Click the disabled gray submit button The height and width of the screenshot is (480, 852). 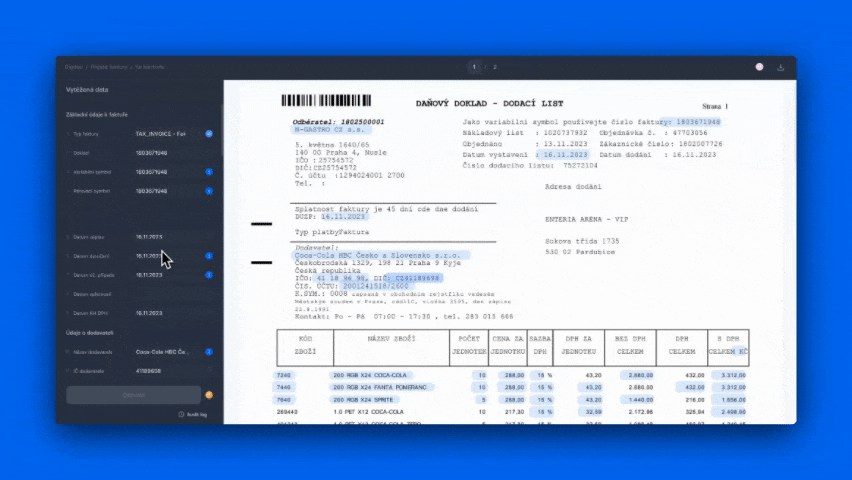click(x=134, y=395)
